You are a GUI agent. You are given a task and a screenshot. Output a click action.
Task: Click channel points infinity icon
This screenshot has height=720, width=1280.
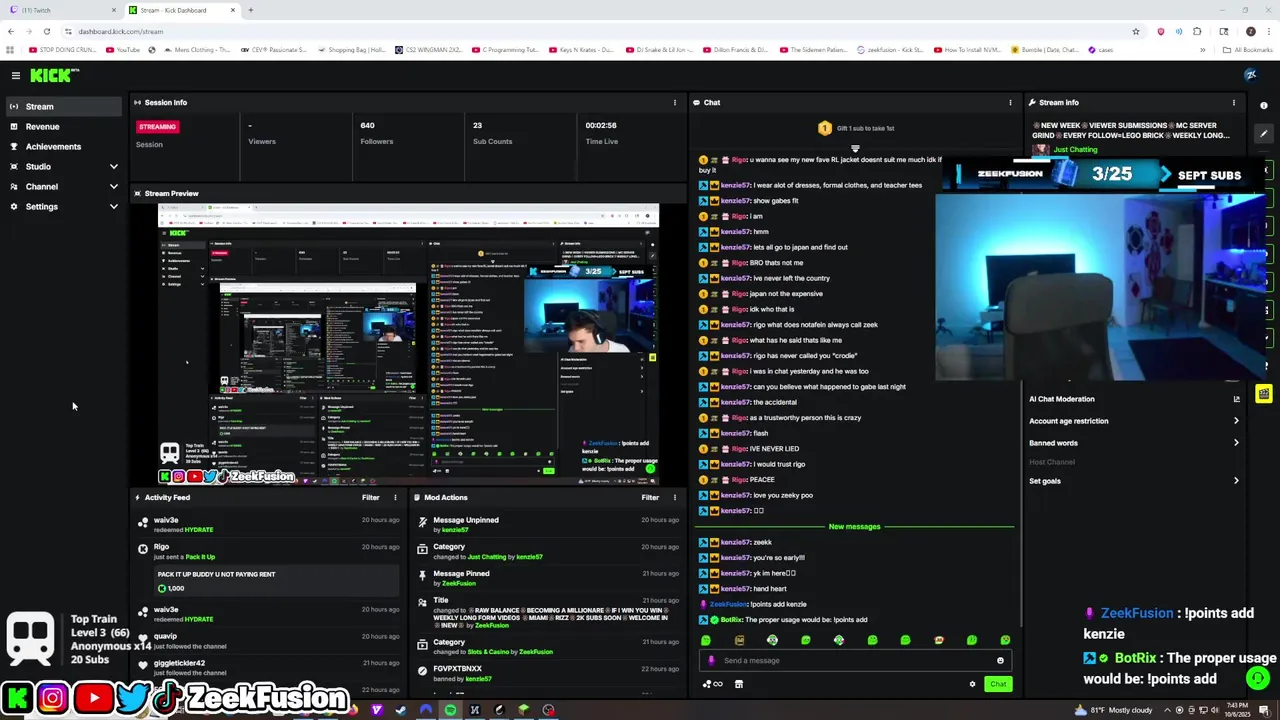click(x=713, y=684)
